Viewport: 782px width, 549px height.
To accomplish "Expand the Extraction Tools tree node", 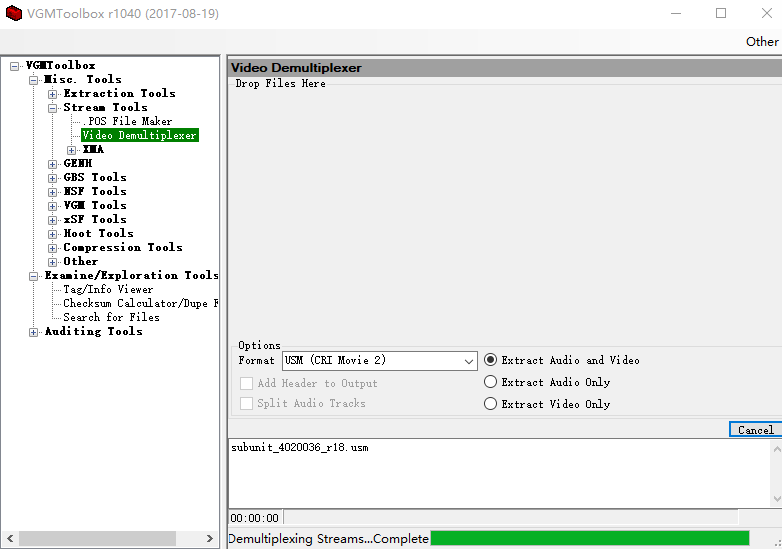I will pyautogui.click(x=53, y=94).
